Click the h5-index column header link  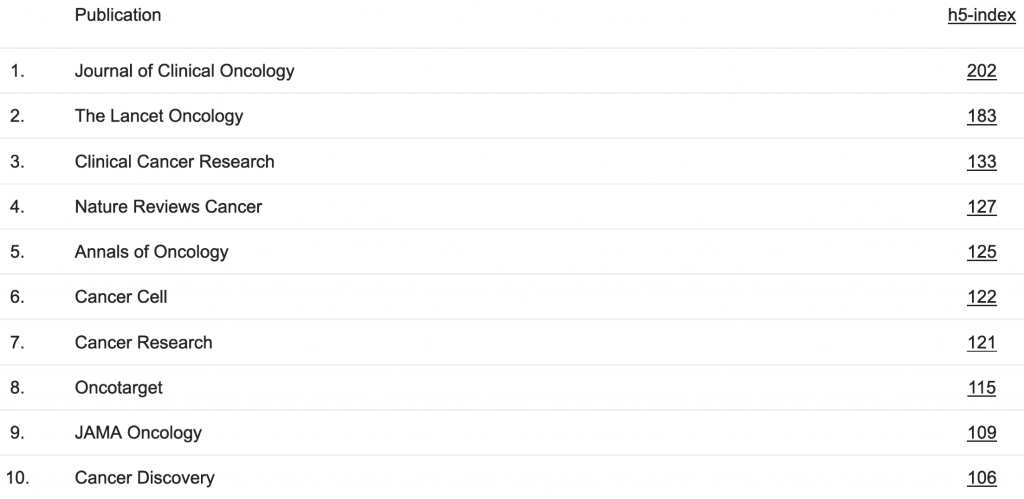coord(981,15)
